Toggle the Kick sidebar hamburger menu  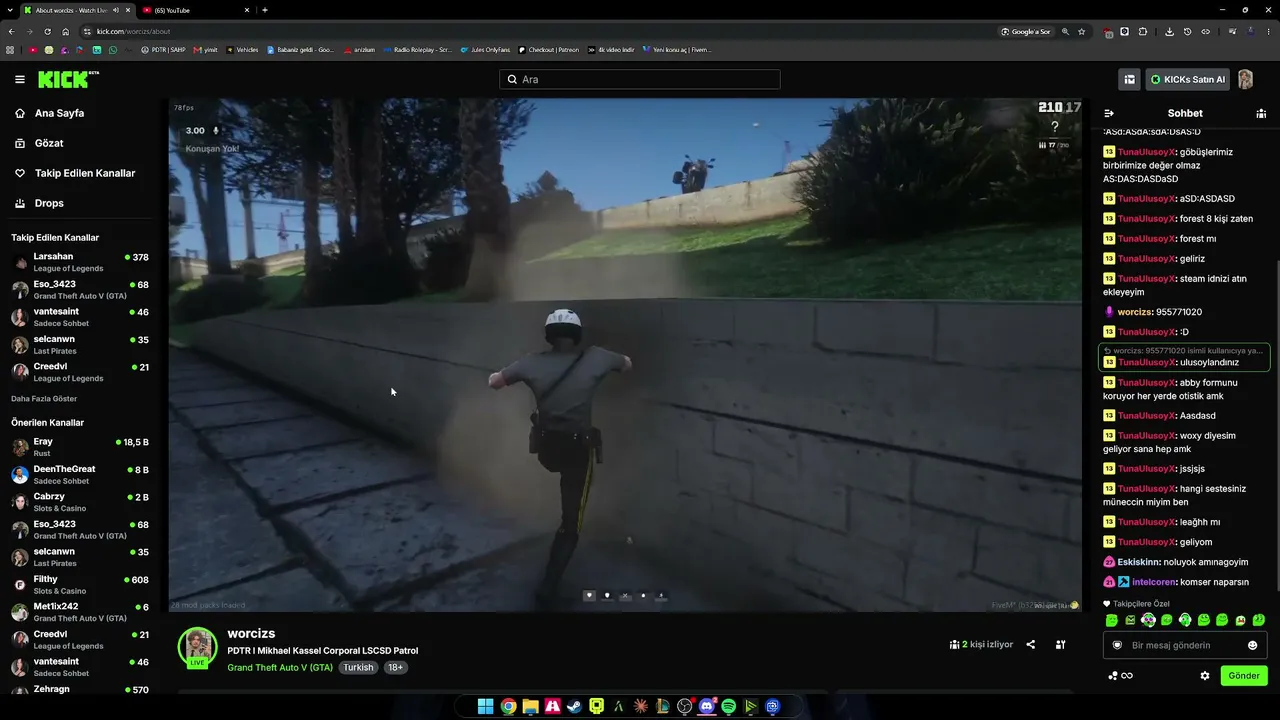20,79
